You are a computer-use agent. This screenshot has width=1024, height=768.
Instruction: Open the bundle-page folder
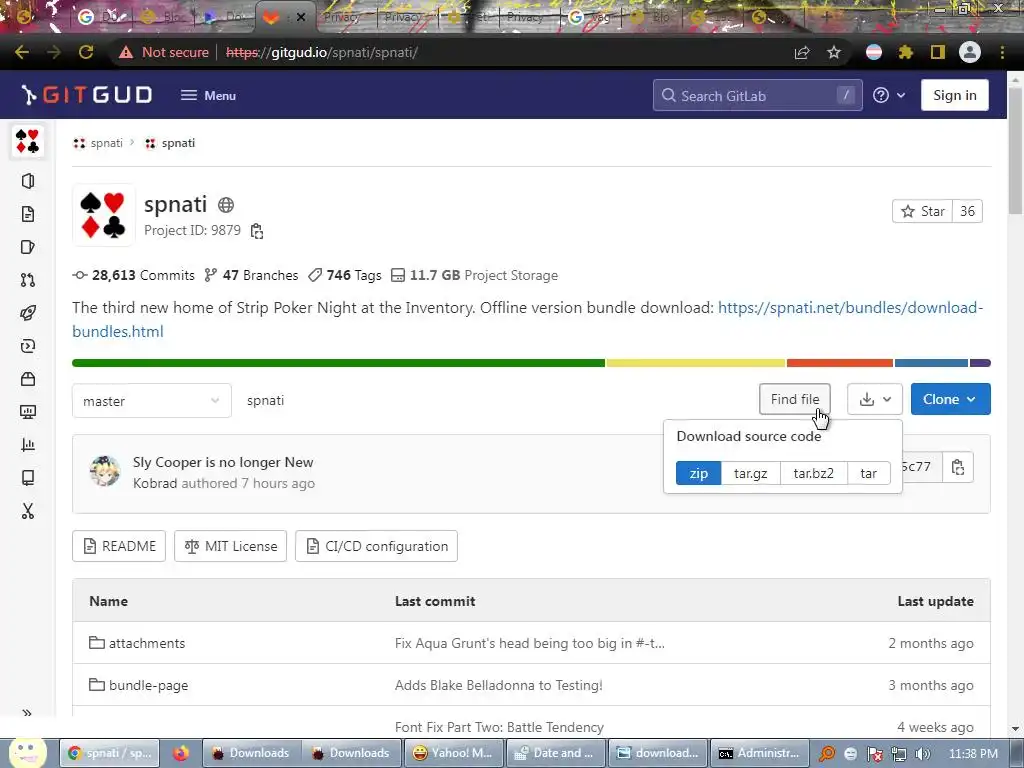click(x=148, y=685)
